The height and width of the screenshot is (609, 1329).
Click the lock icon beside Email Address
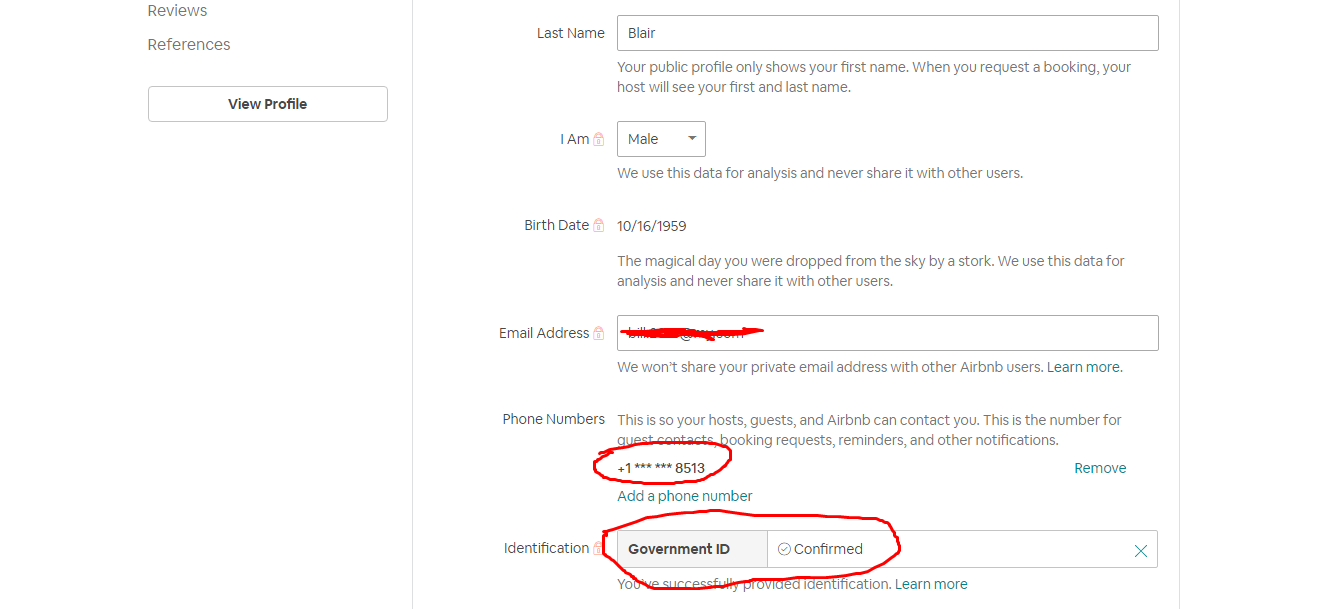(x=599, y=334)
